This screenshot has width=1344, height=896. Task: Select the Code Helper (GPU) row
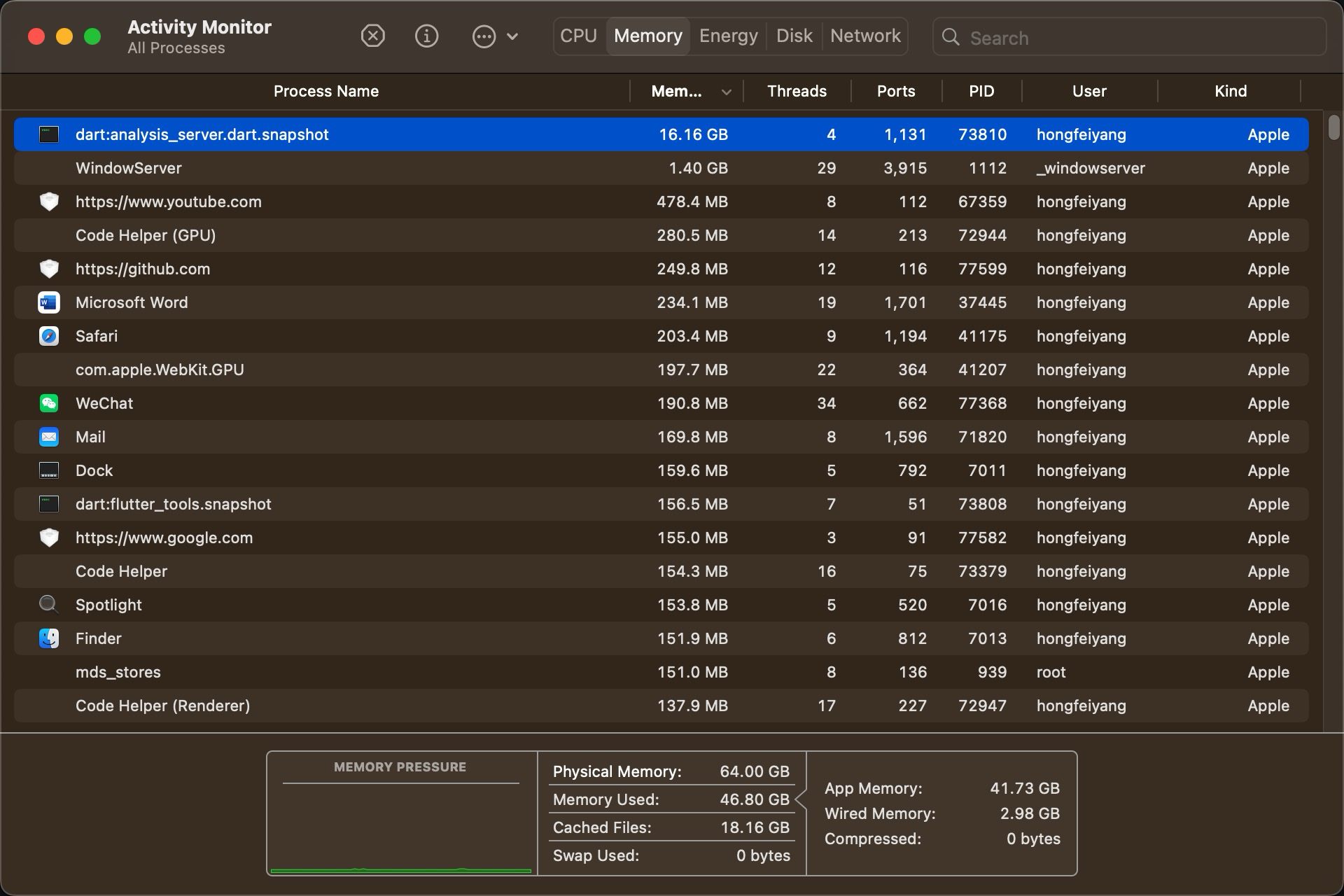[x=661, y=235]
